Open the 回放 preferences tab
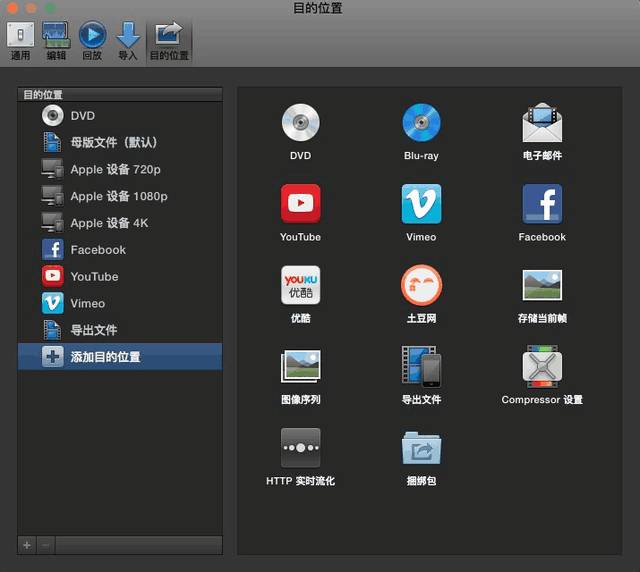The height and width of the screenshot is (572, 640). tap(92, 42)
